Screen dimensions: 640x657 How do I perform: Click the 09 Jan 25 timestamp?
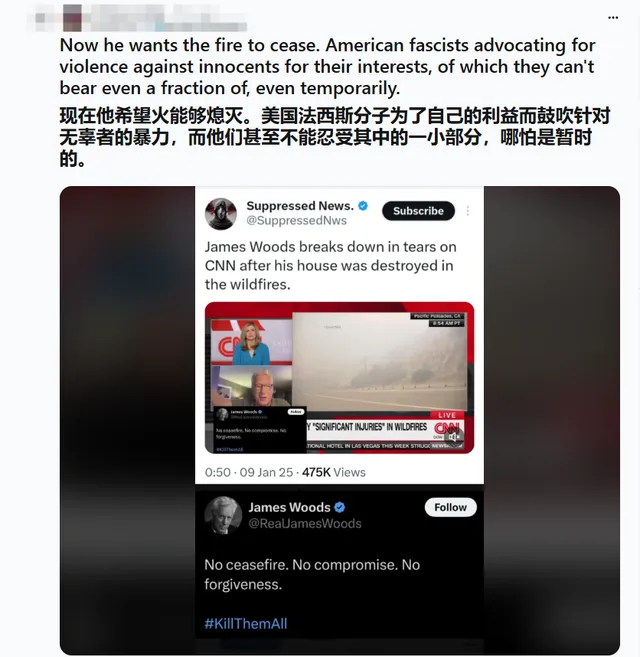(266, 473)
